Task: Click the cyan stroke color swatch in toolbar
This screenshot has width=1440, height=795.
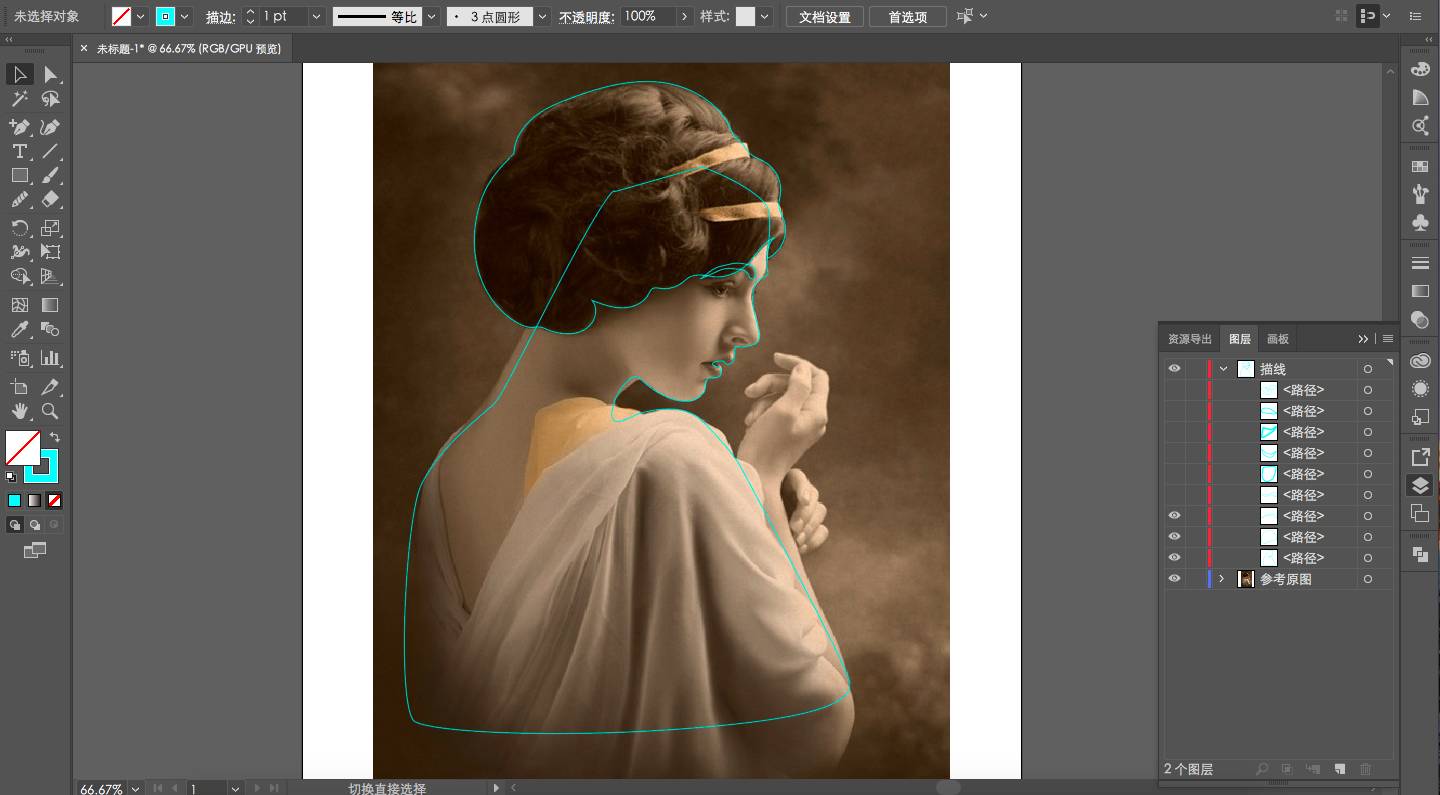Action: coord(46,466)
